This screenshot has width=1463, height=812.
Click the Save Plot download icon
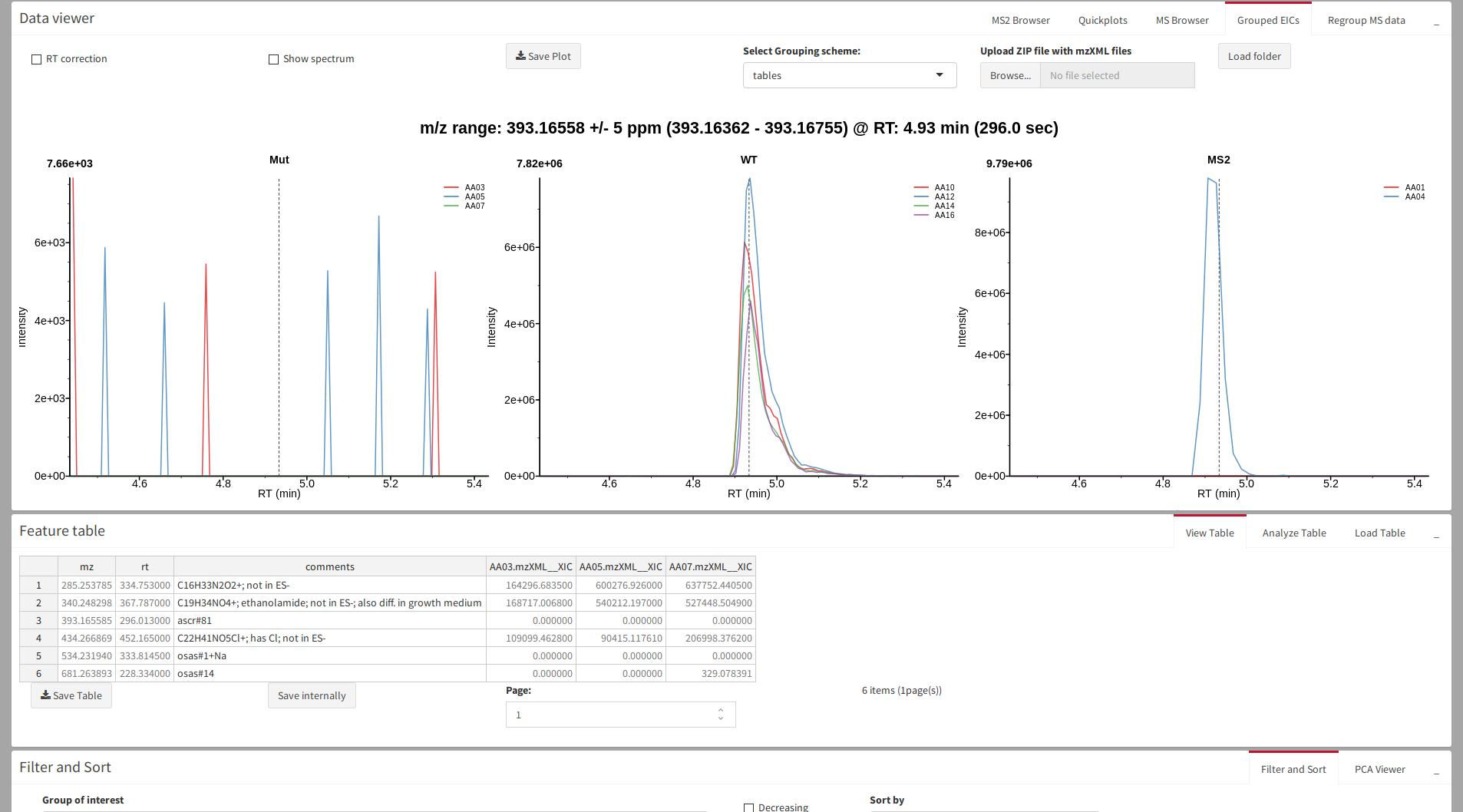520,56
